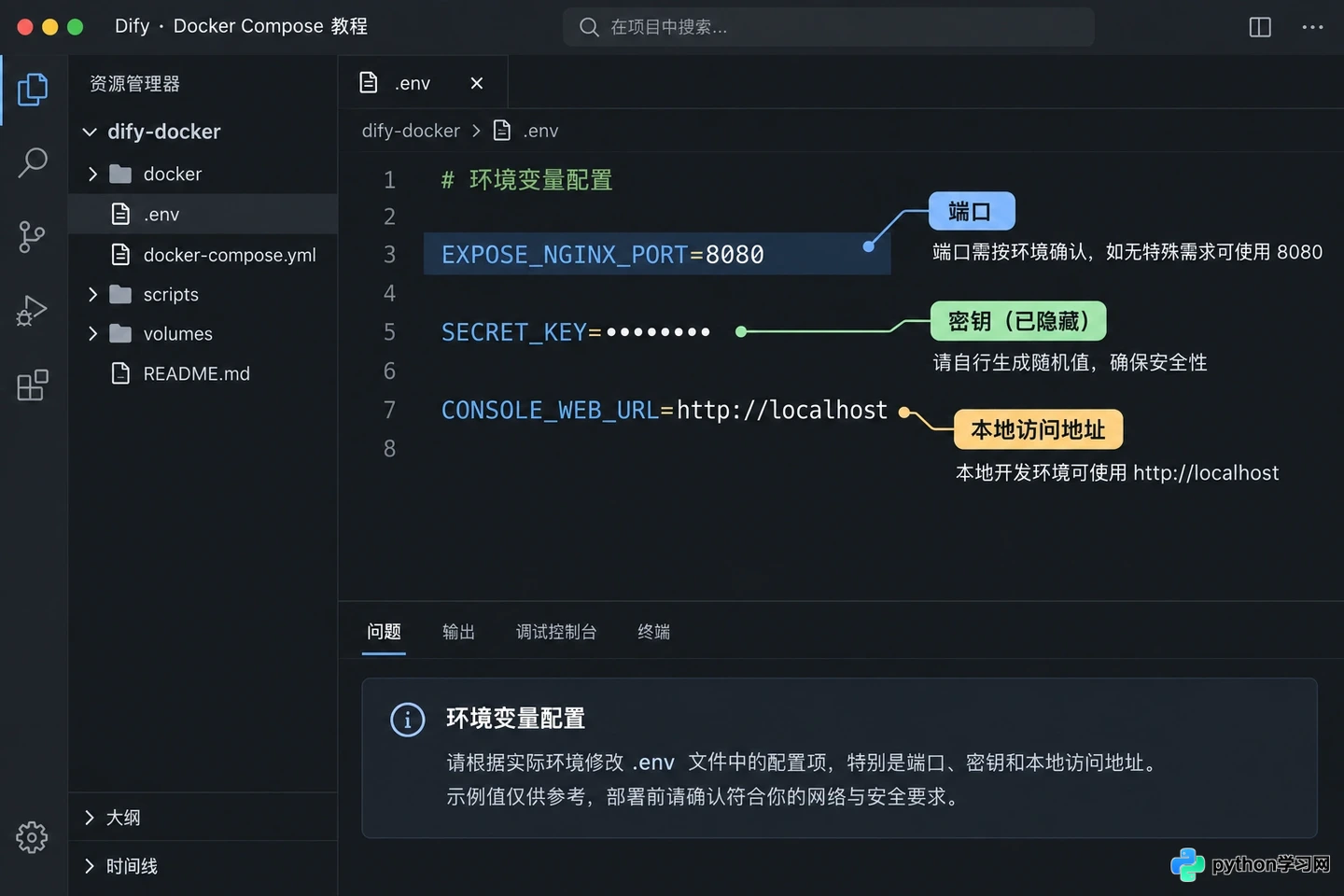The width and height of the screenshot is (1344, 896).
Task: Switch to the 输出 panel tab
Action: click(x=458, y=632)
